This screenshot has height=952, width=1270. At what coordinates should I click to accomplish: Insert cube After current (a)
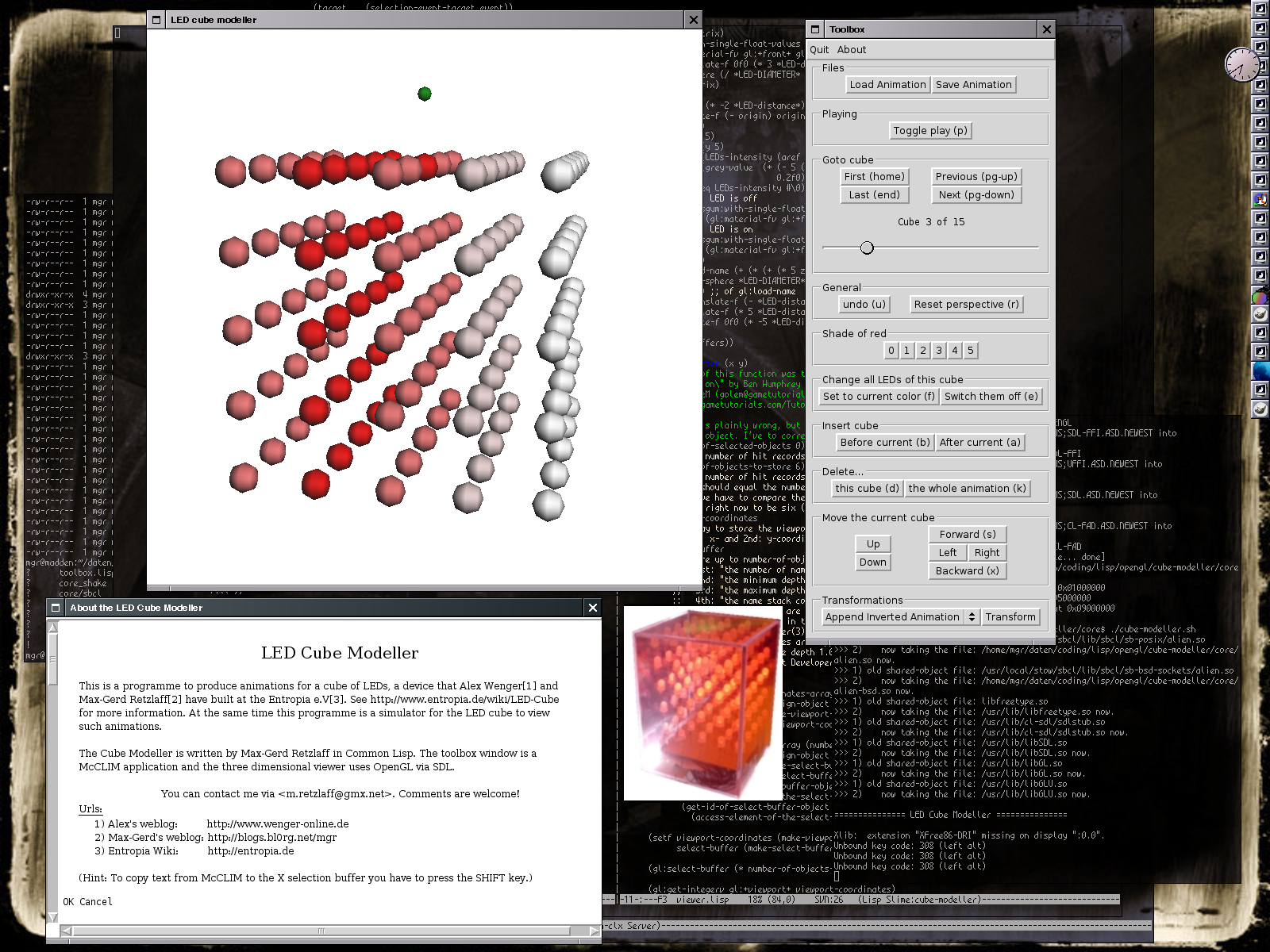click(979, 443)
